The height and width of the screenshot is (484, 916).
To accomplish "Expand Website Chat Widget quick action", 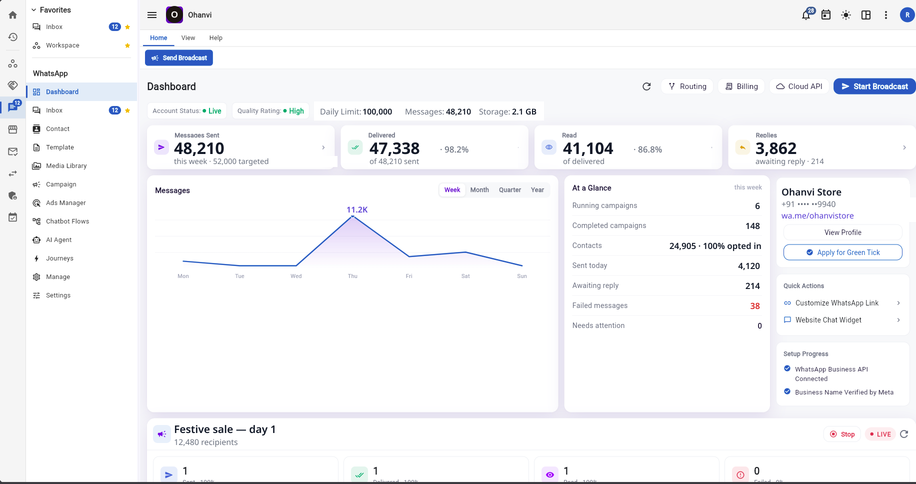I will pyautogui.click(x=898, y=320).
